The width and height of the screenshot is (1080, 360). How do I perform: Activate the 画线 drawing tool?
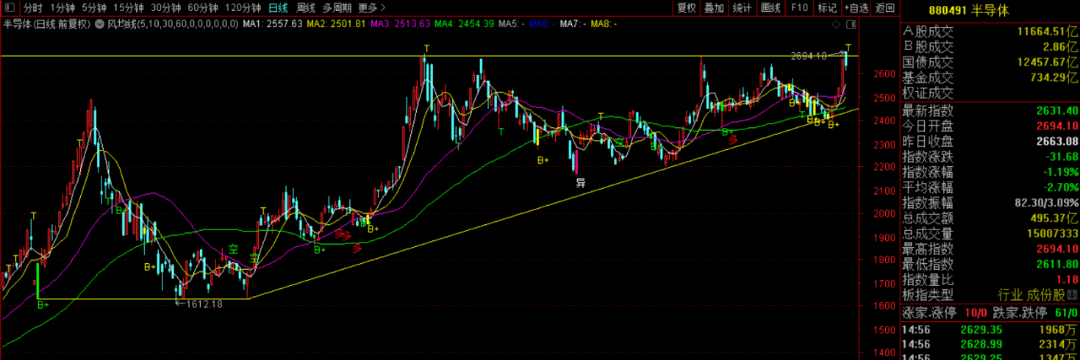(x=771, y=8)
